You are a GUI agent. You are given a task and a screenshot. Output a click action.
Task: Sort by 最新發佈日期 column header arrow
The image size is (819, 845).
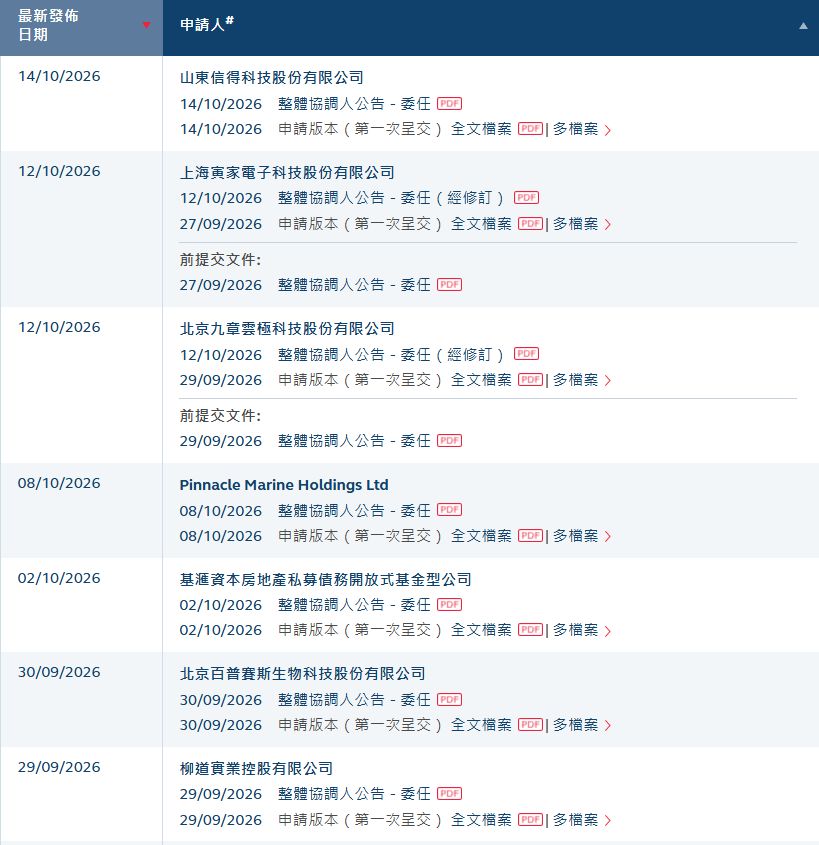click(x=146, y=25)
